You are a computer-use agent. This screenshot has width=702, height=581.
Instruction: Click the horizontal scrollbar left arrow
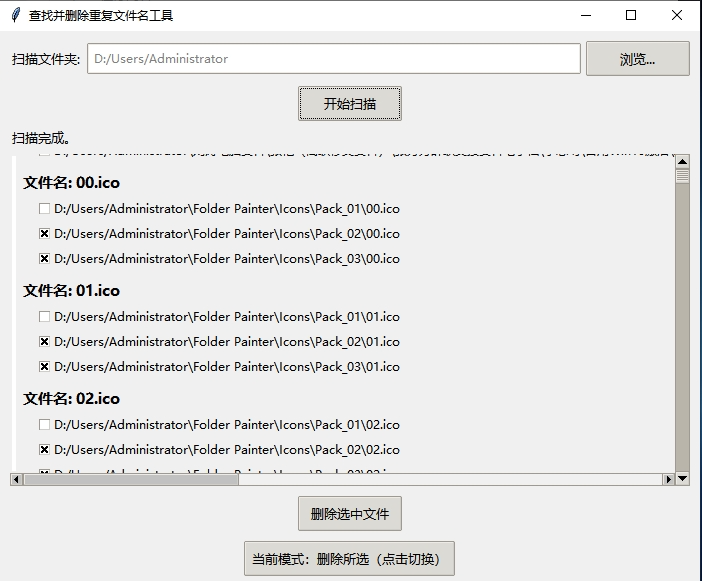coord(17,479)
